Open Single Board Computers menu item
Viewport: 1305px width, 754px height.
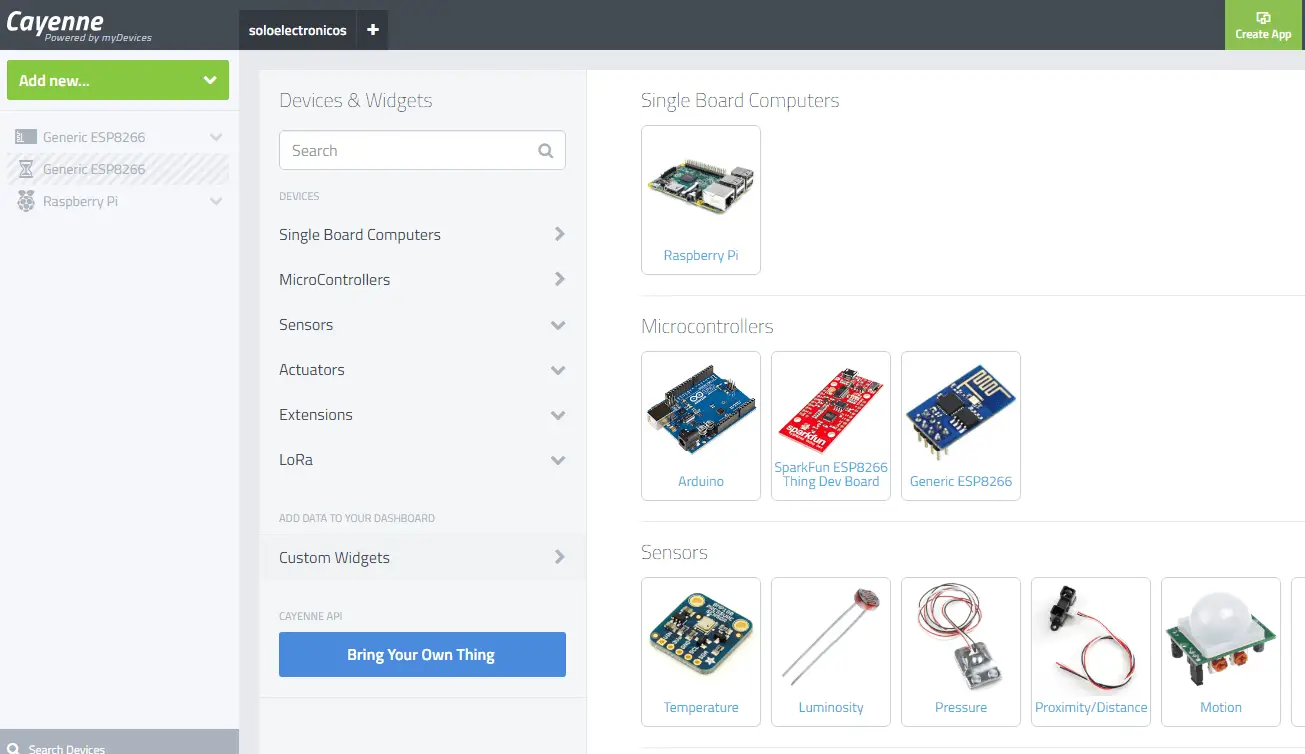pos(422,234)
